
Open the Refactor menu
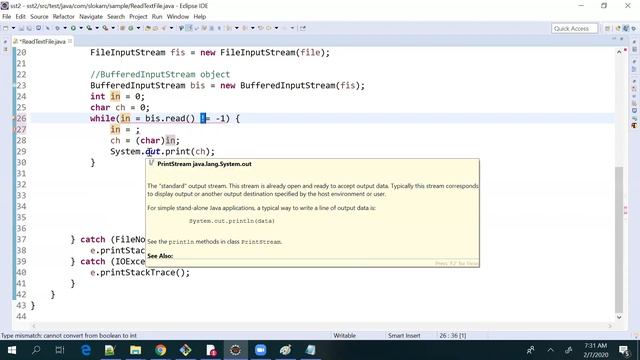[x=63, y=17]
